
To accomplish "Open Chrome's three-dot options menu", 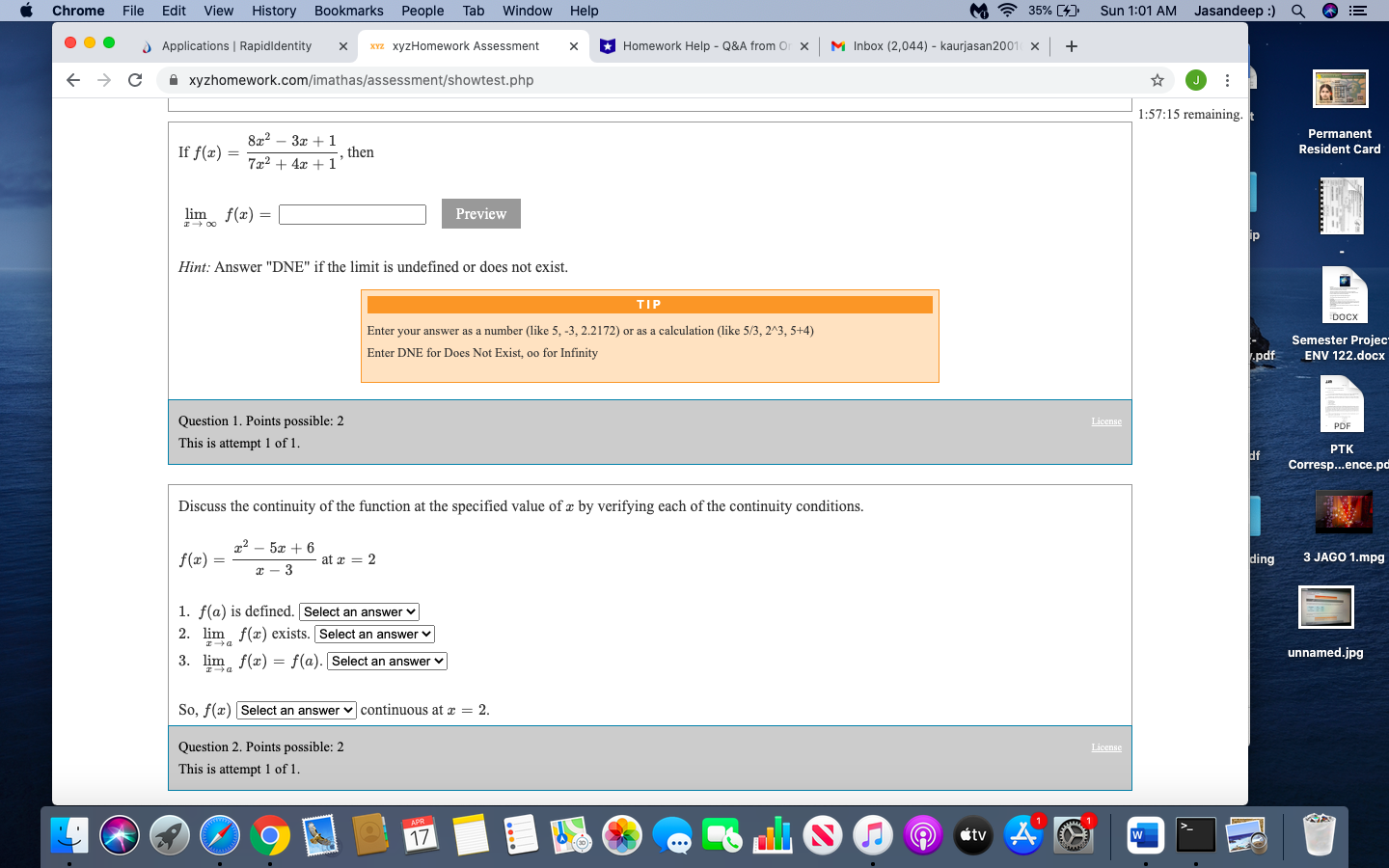I will pos(1227,81).
